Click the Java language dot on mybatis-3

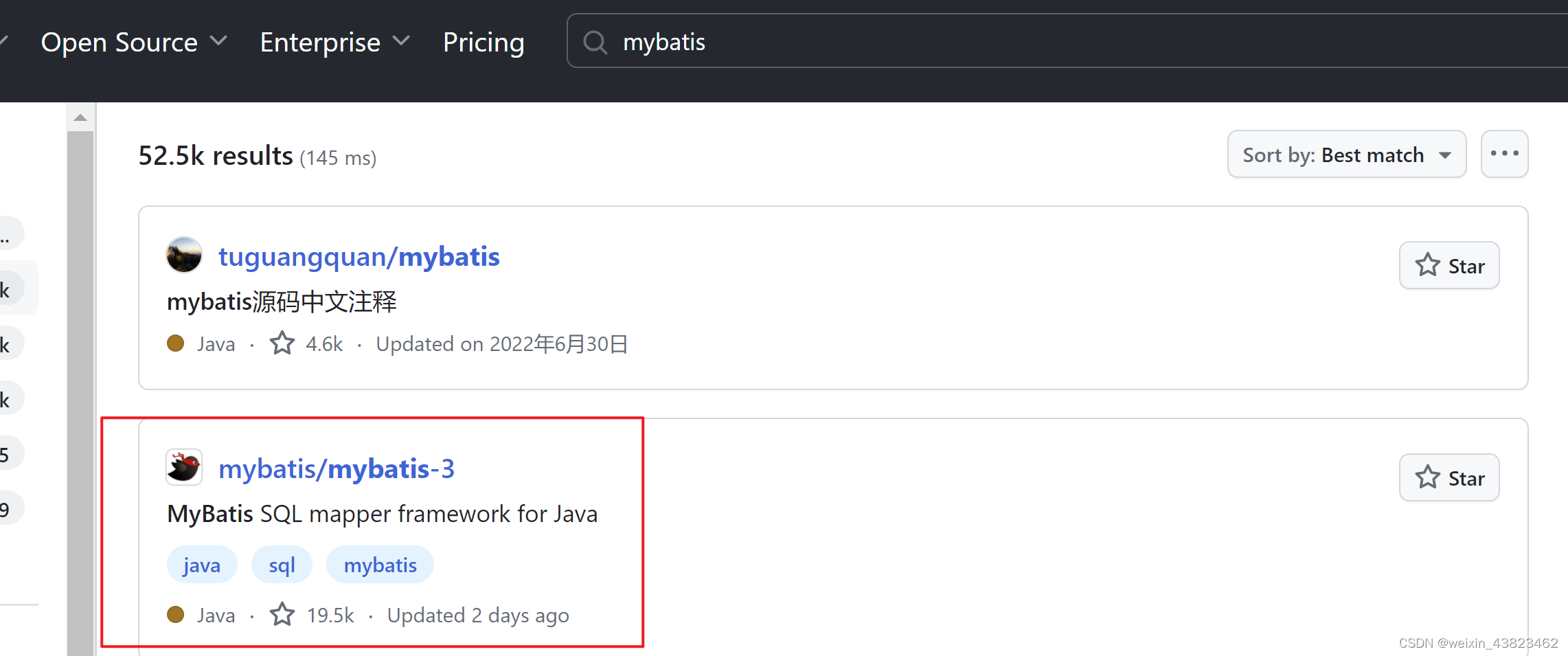pyautogui.click(x=176, y=614)
